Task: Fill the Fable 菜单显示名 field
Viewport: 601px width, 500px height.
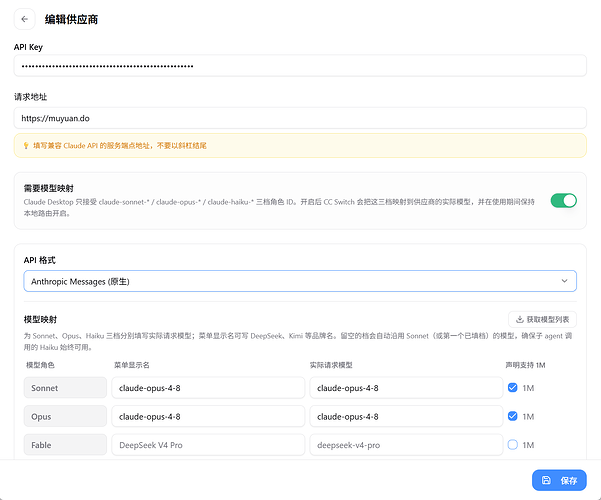Action: pos(208,445)
